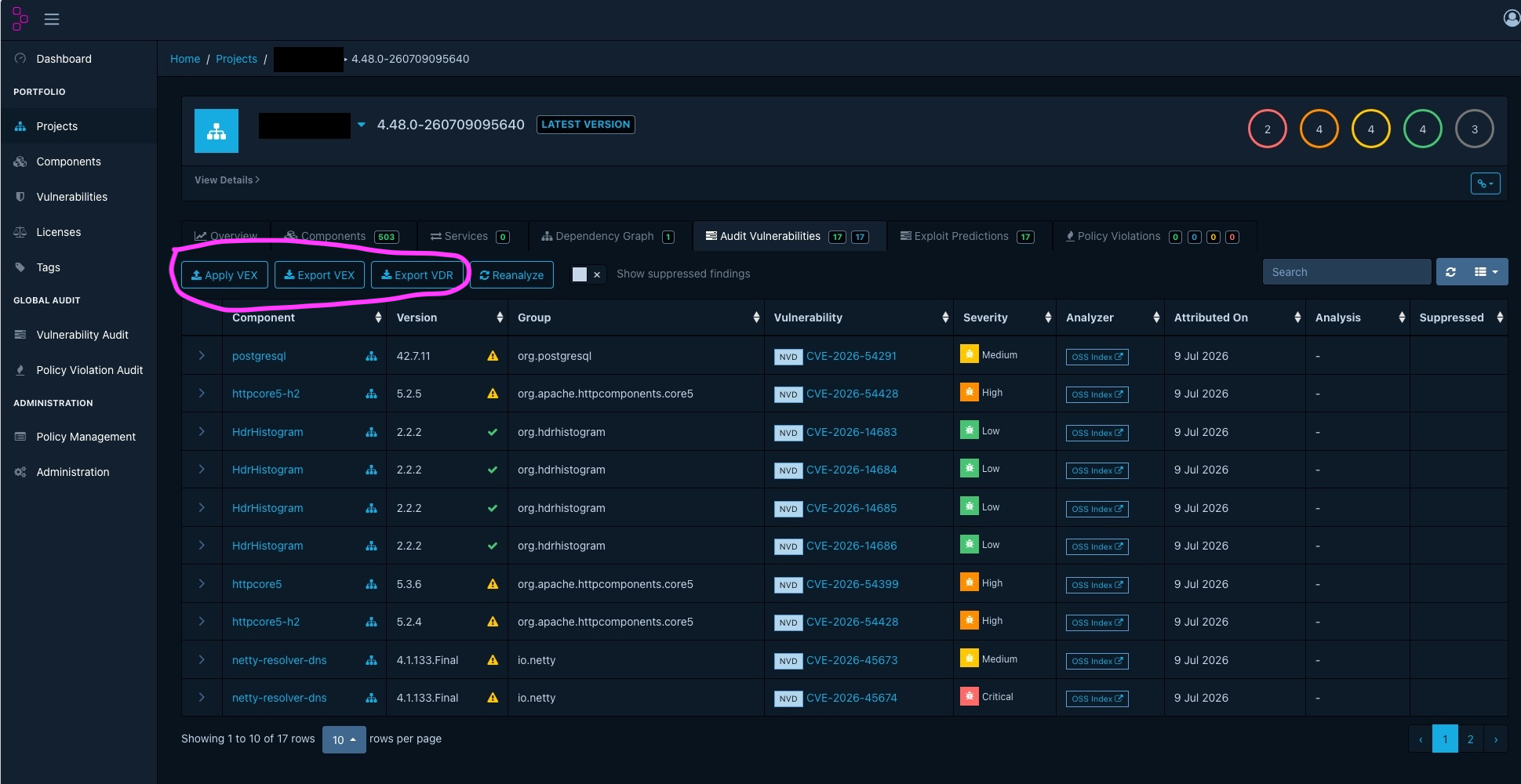The image size is (1521, 784).
Task: Click the Reanalyze button
Action: 511,275
